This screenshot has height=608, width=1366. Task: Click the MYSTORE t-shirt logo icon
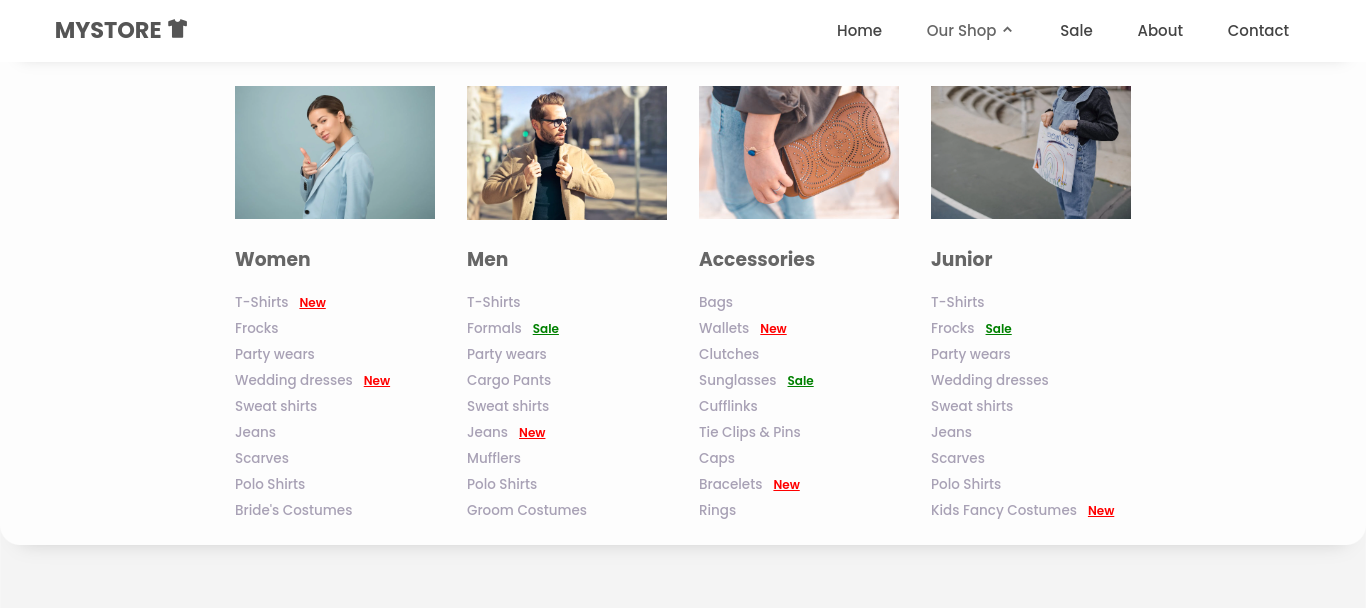(178, 29)
